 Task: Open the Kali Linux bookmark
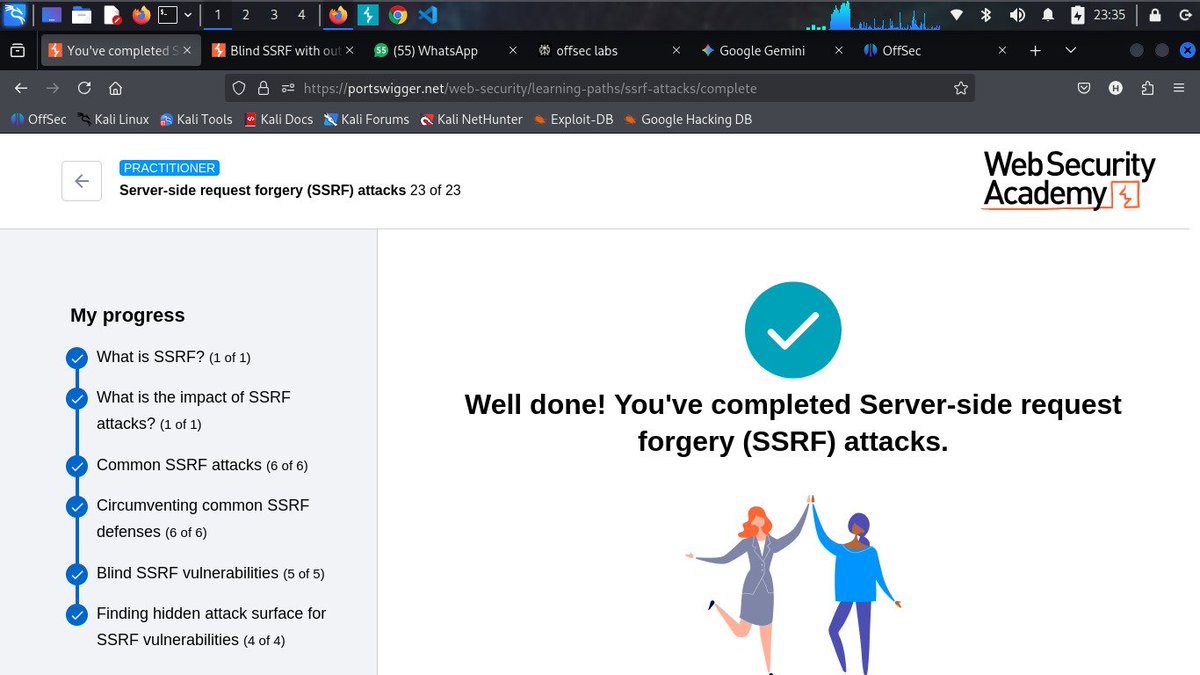click(x=113, y=119)
